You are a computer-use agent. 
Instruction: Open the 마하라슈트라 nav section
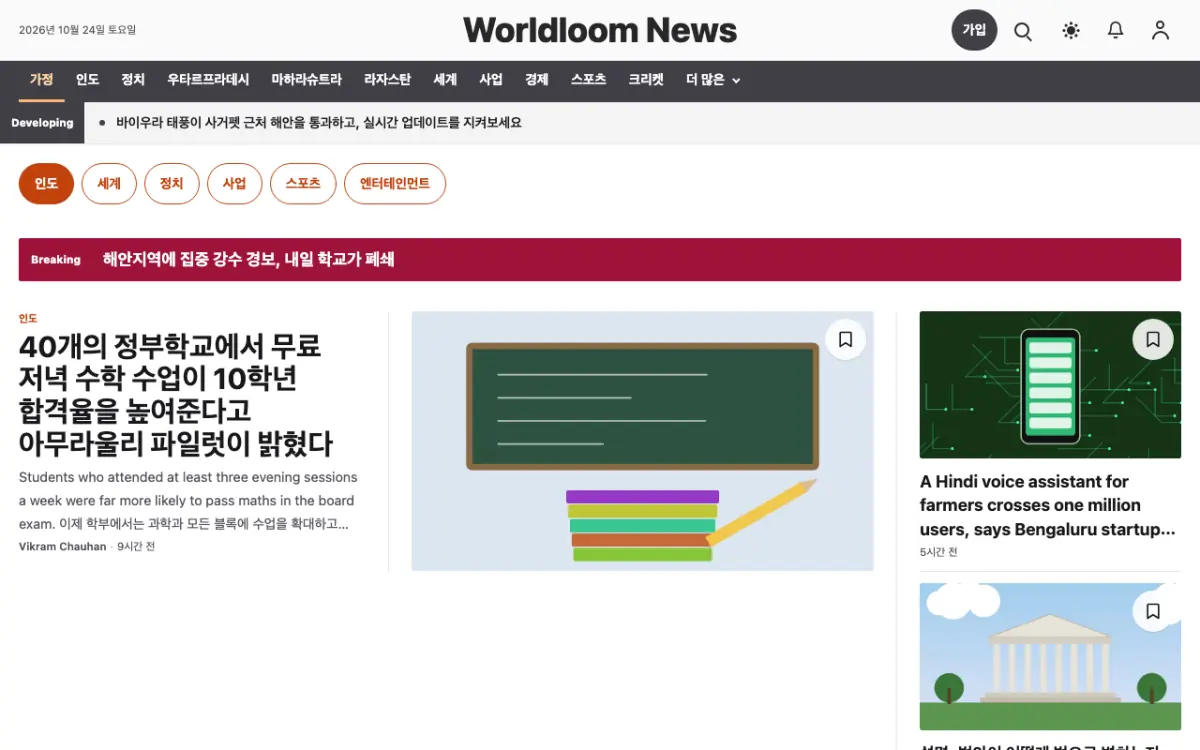[x=306, y=80]
